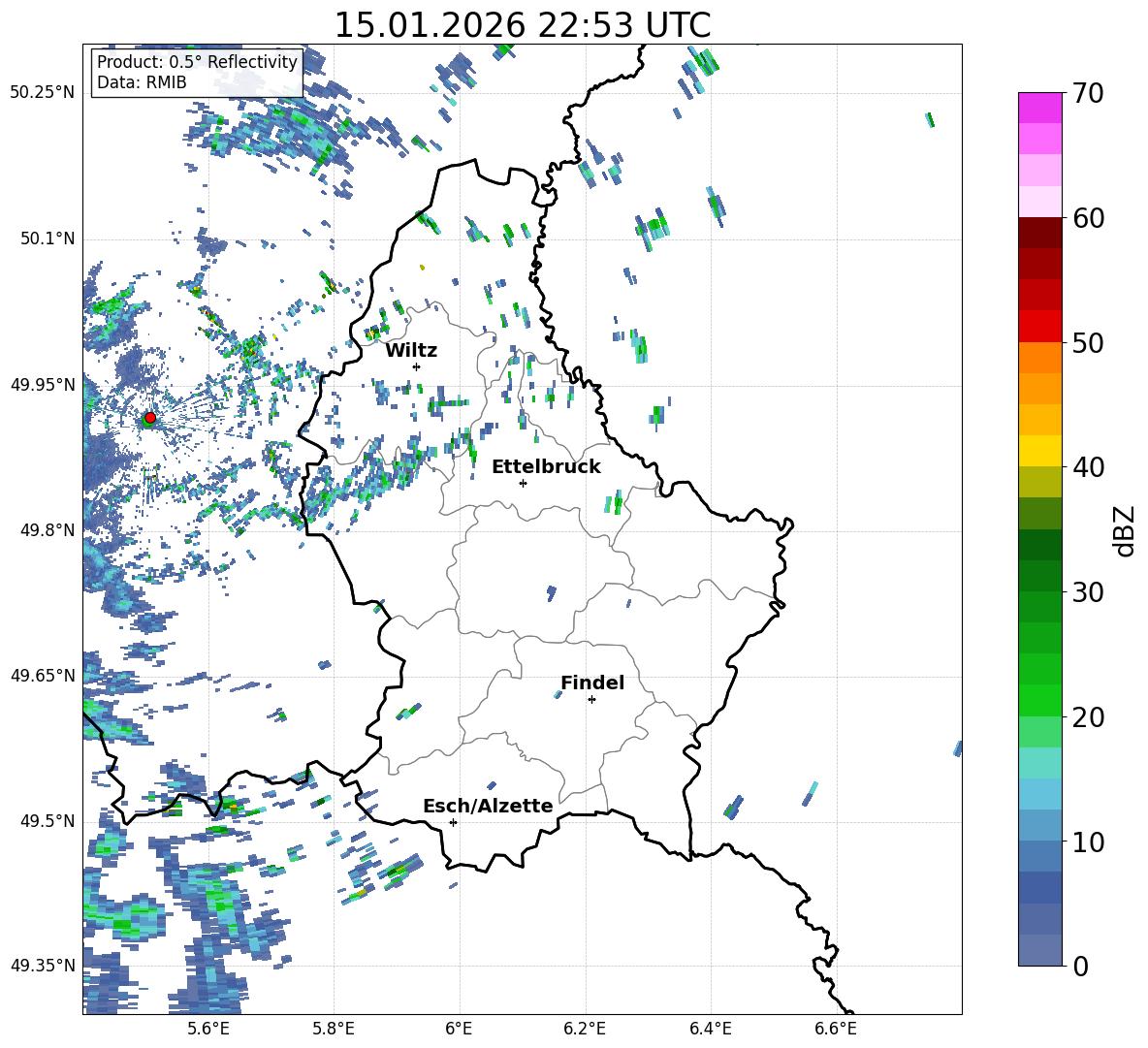Click the bright red 50 dBZ color band

[1039, 327]
